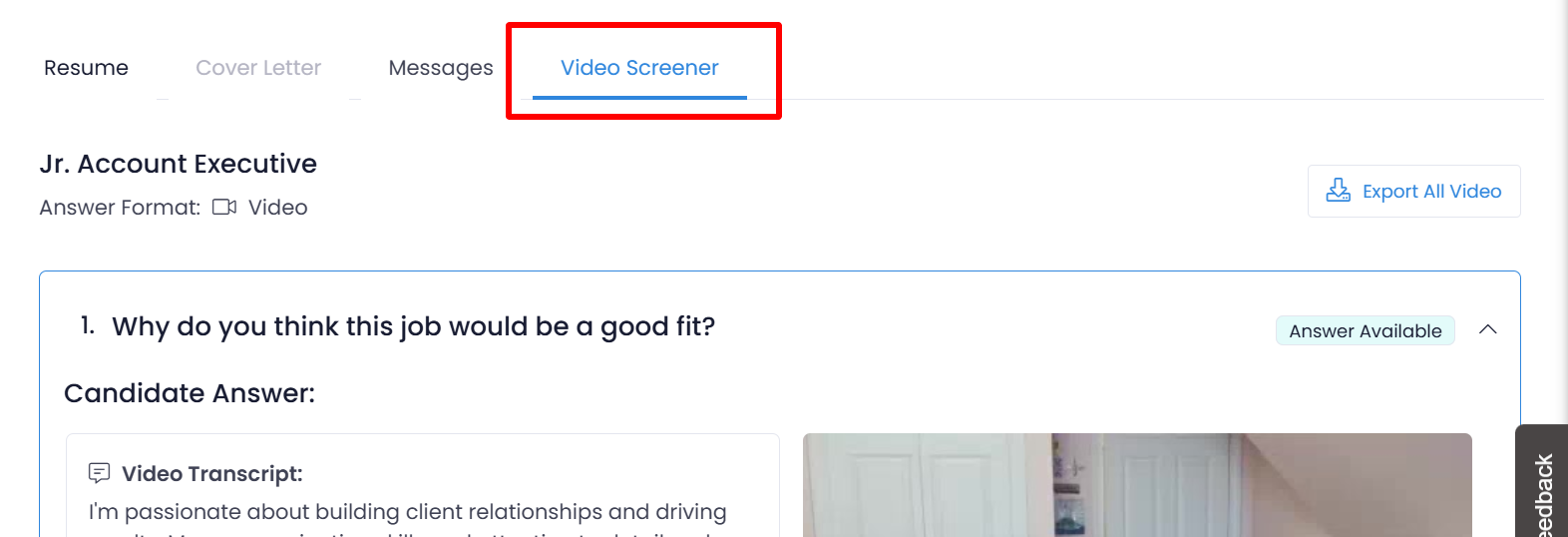Open the Resume tab
Image resolution: width=1568 pixels, height=537 pixels.
tap(86, 68)
